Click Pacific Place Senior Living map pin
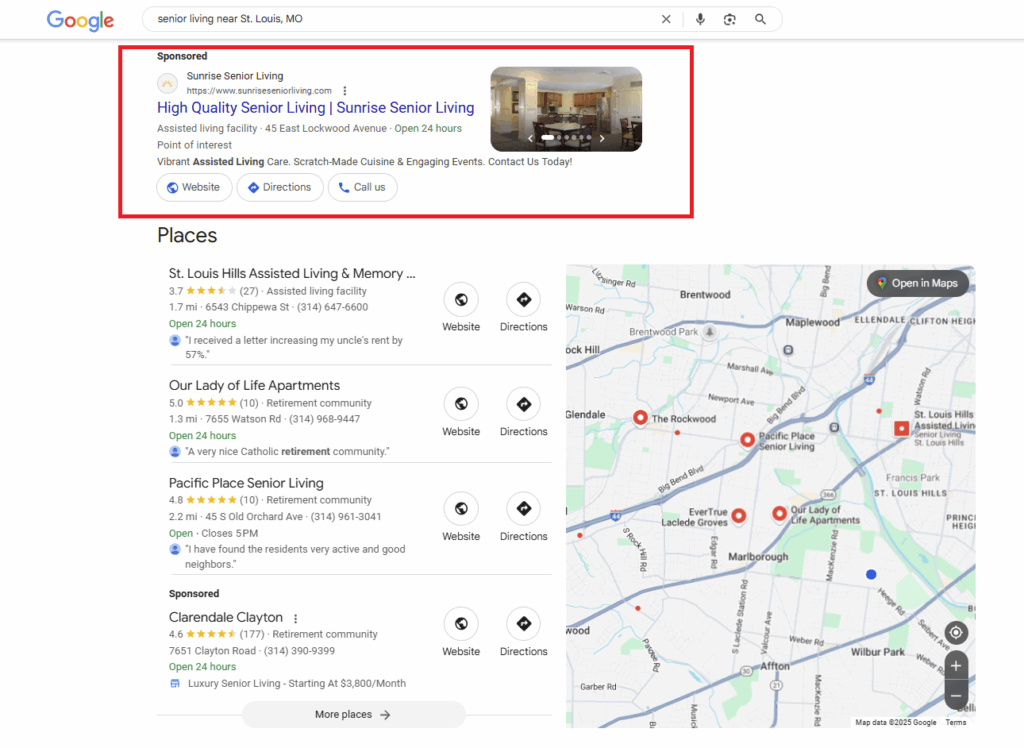Screen dimensions: 1024x748 (747, 440)
